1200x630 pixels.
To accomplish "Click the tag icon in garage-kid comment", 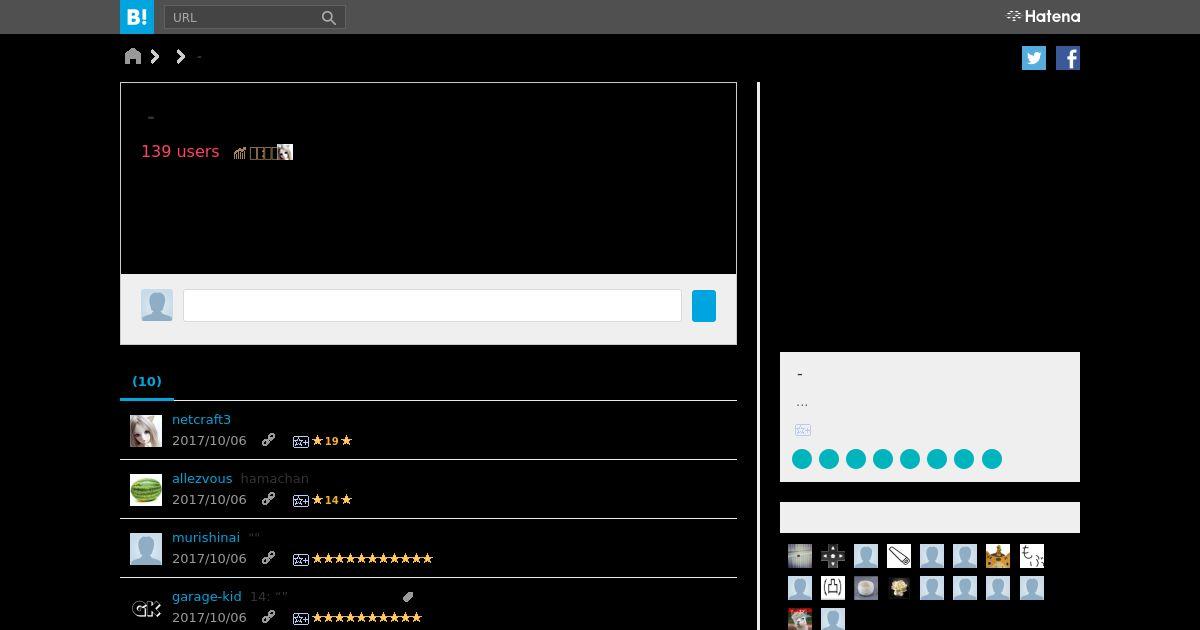I will coord(408,597).
